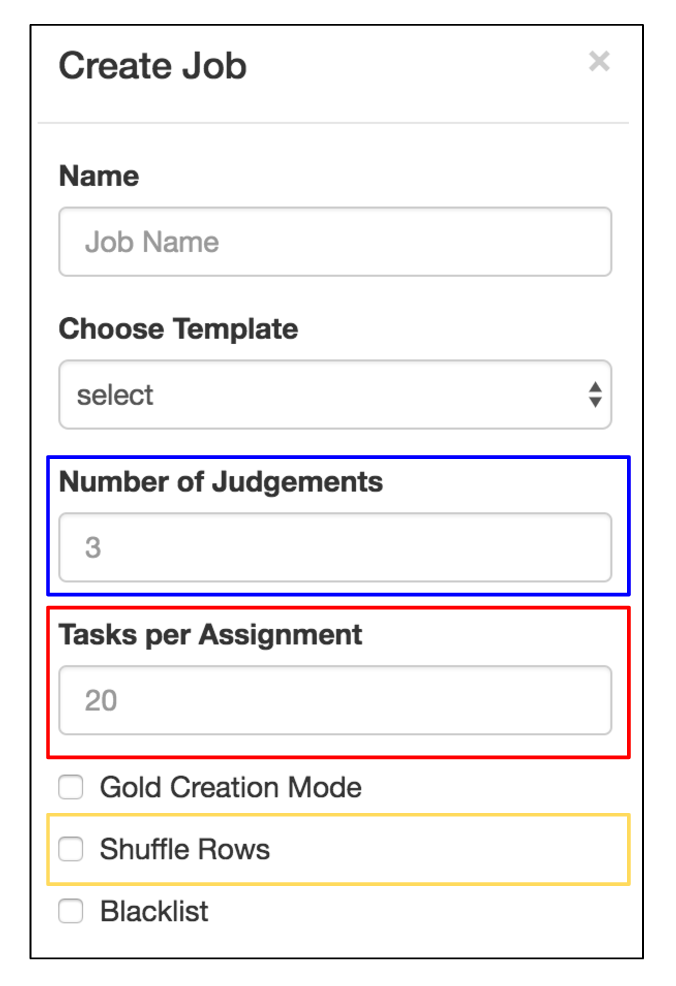Click the template dropdown's up arrow
Viewport: 676px width, 986px height.
point(595,387)
